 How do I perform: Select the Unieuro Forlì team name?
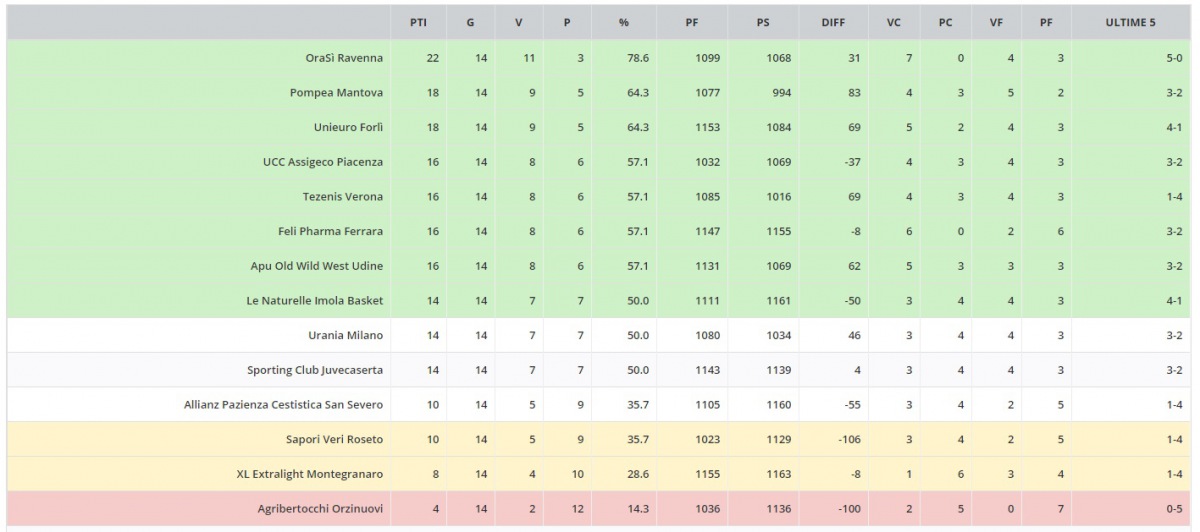coord(348,128)
